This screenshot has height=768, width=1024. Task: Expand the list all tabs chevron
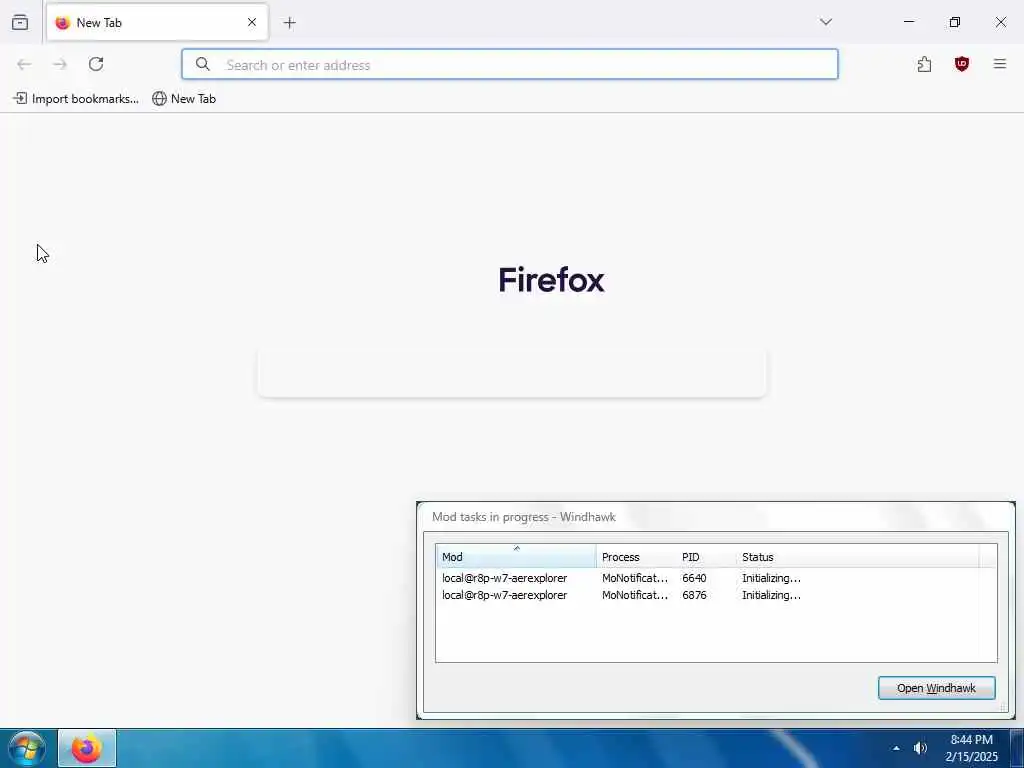(x=826, y=22)
